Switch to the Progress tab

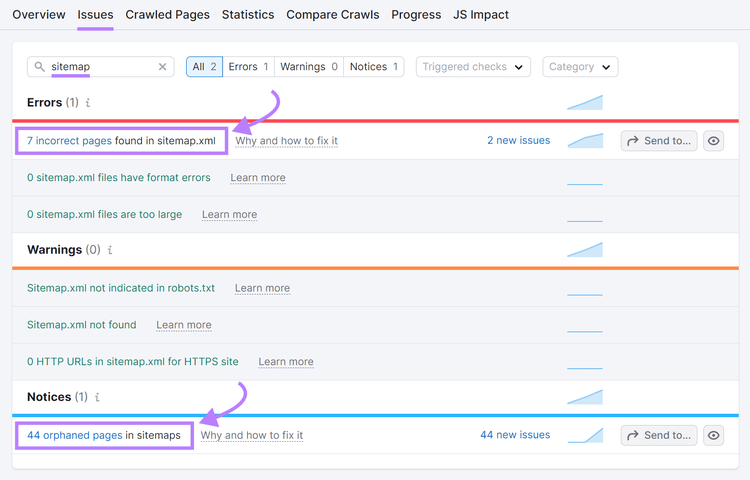pos(416,15)
